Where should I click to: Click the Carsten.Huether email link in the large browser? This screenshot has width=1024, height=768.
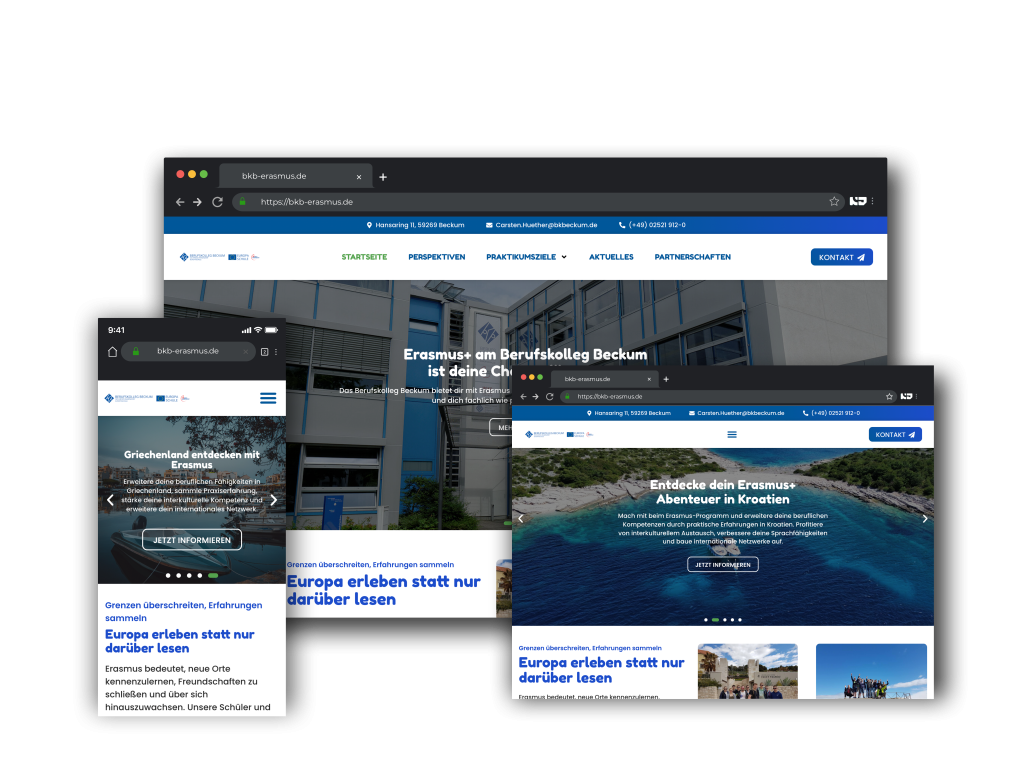click(541, 225)
